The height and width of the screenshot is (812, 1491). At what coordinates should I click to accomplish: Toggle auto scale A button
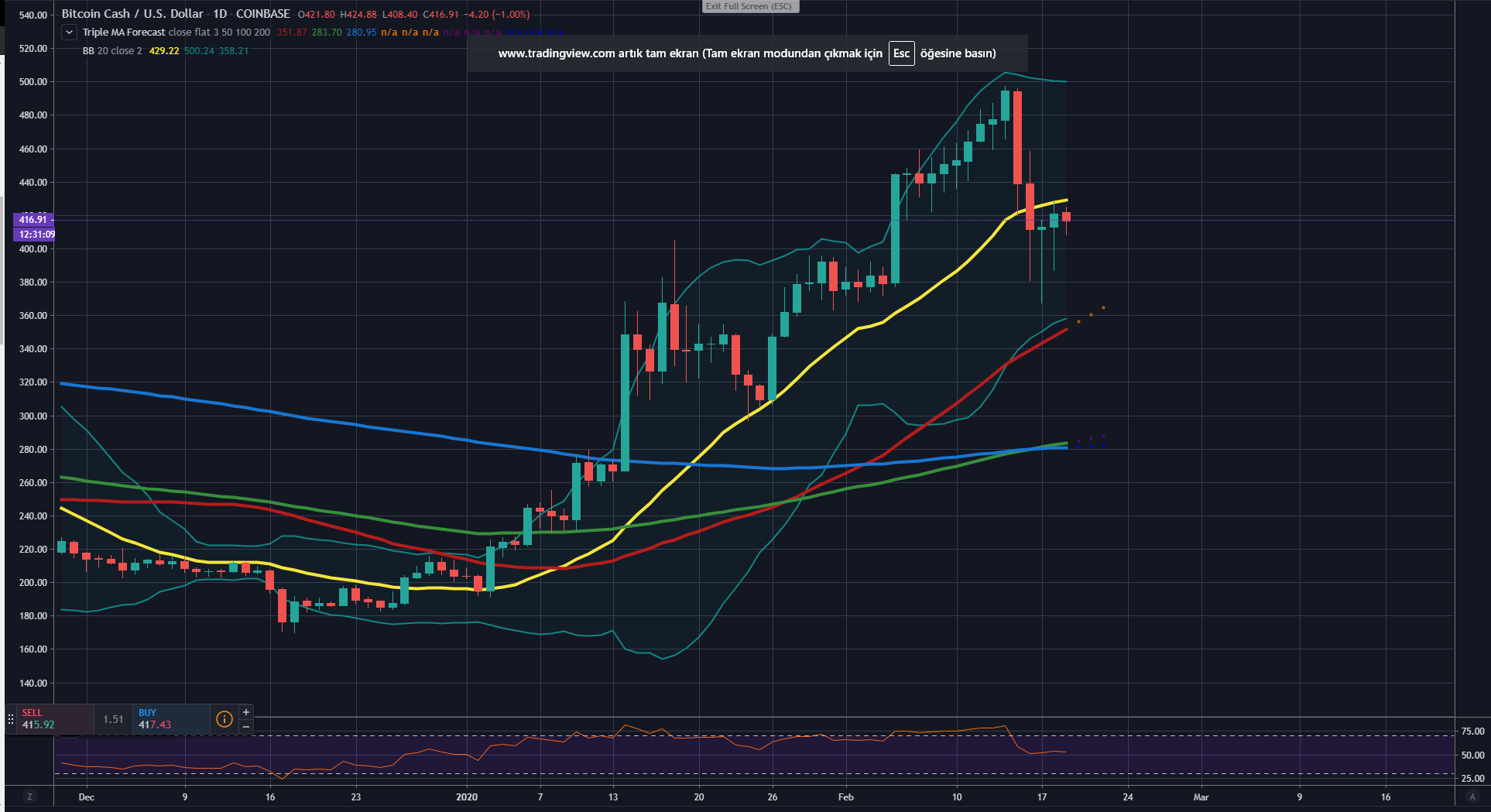tap(1472, 797)
